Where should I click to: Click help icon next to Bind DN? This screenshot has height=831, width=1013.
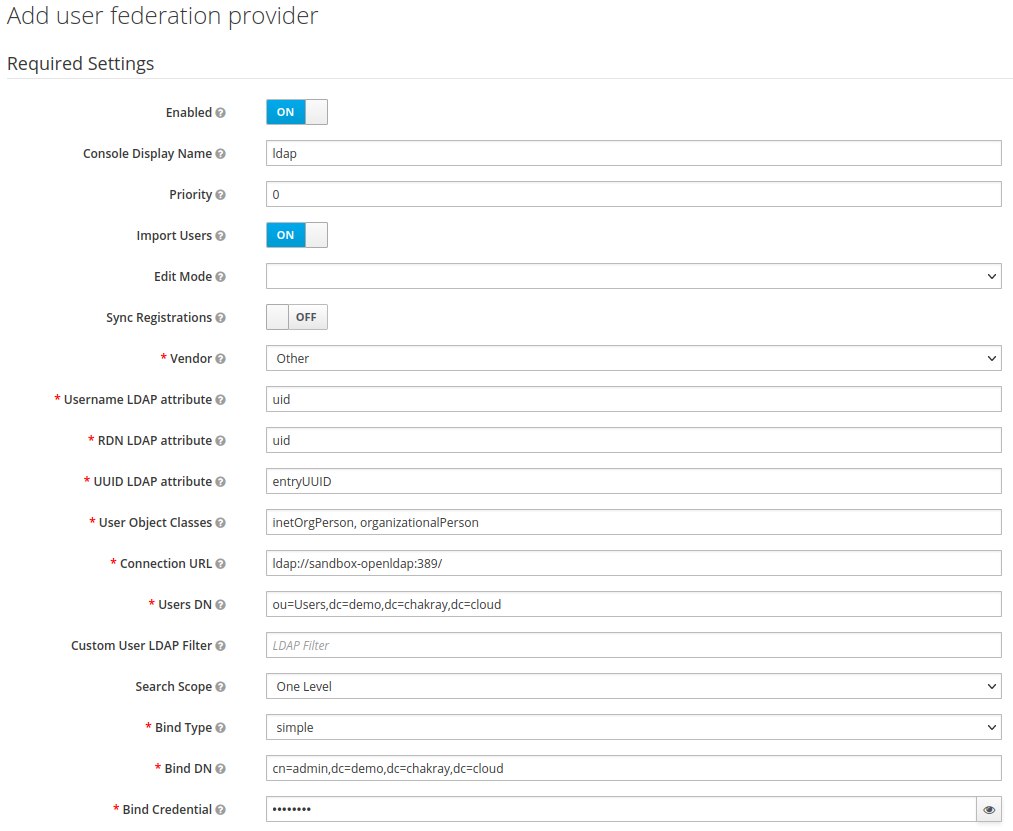click(x=220, y=769)
